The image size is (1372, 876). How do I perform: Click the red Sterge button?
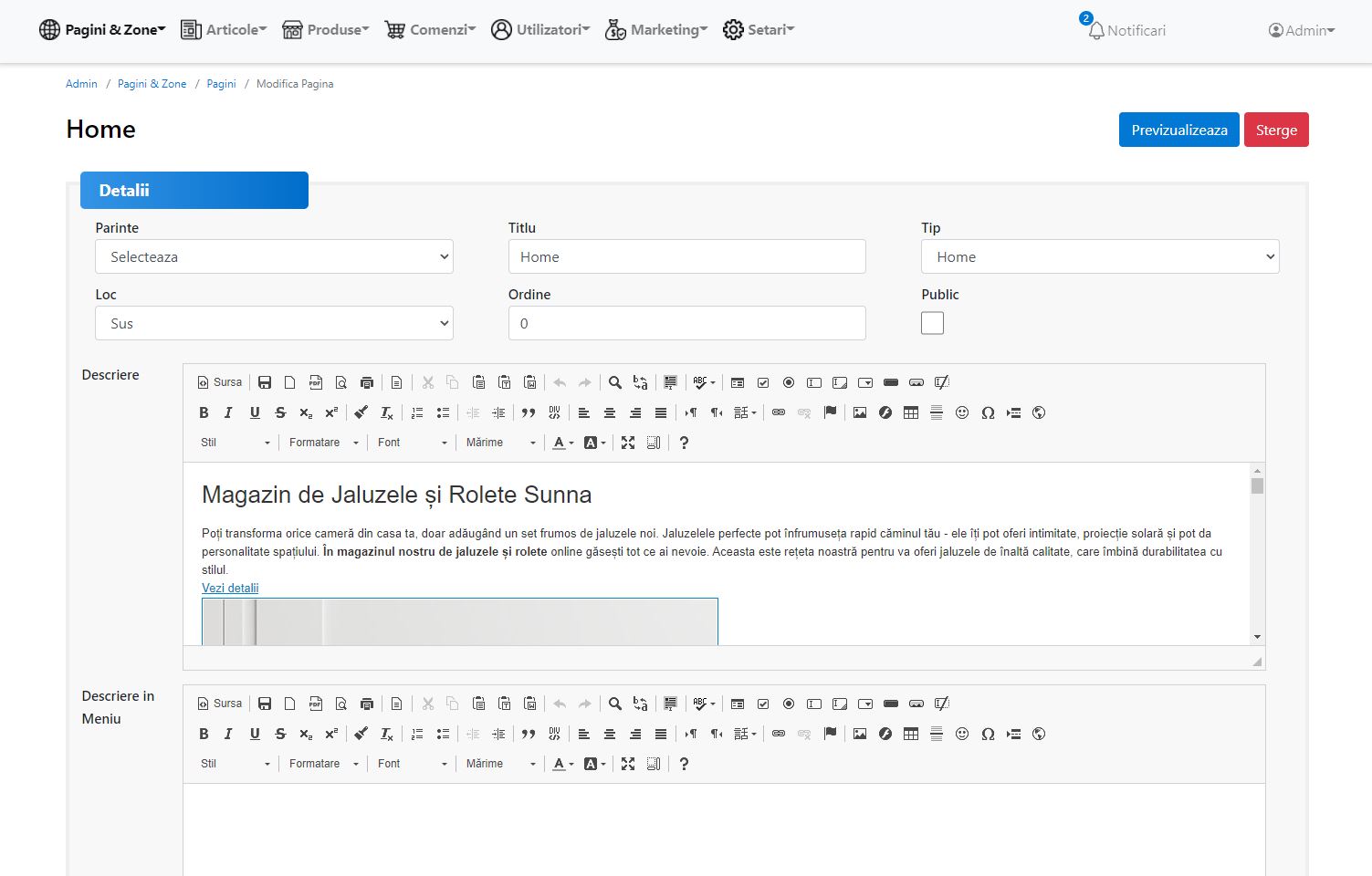pyautogui.click(x=1276, y=130)
